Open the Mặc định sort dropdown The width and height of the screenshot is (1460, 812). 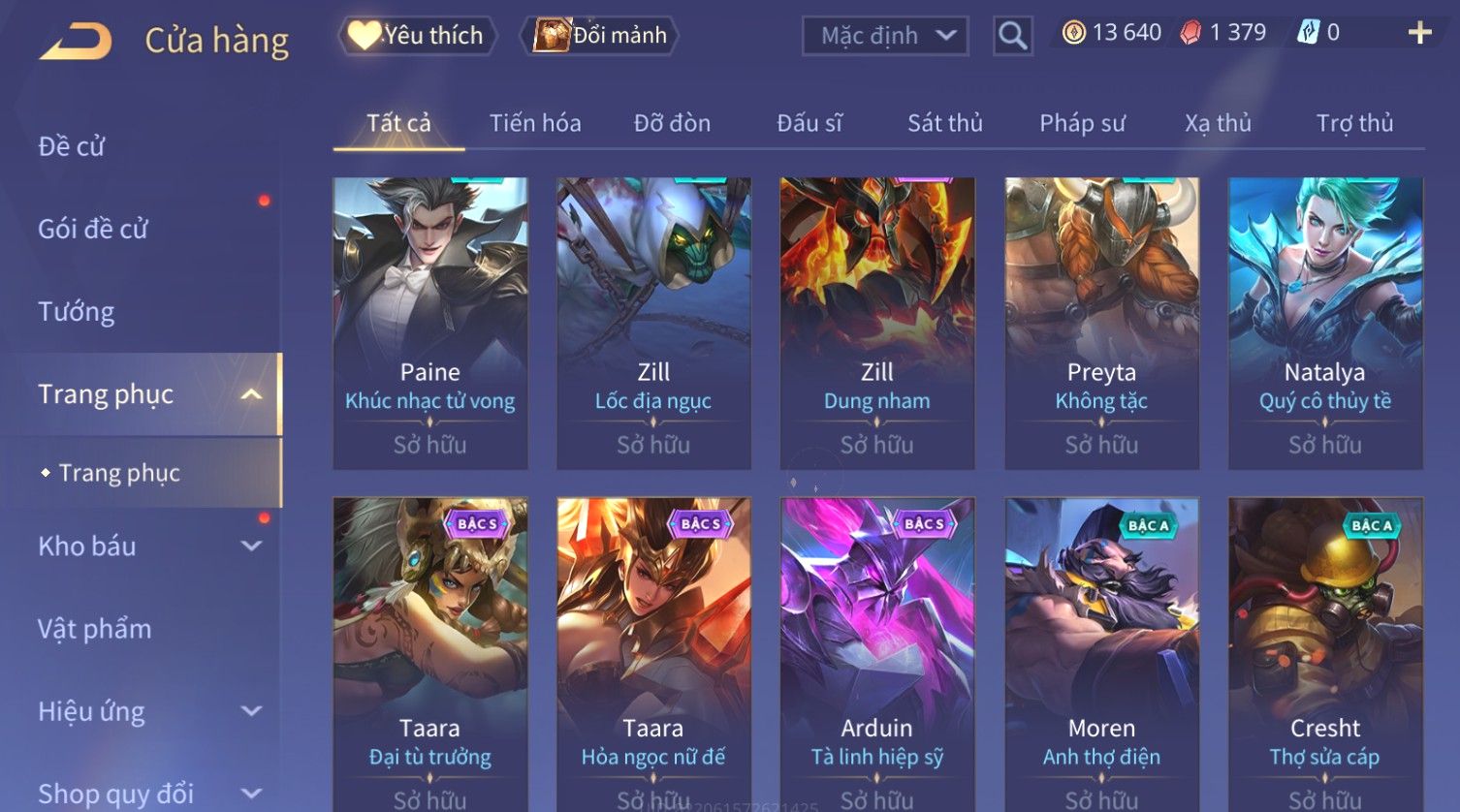(x=885, y=36)
